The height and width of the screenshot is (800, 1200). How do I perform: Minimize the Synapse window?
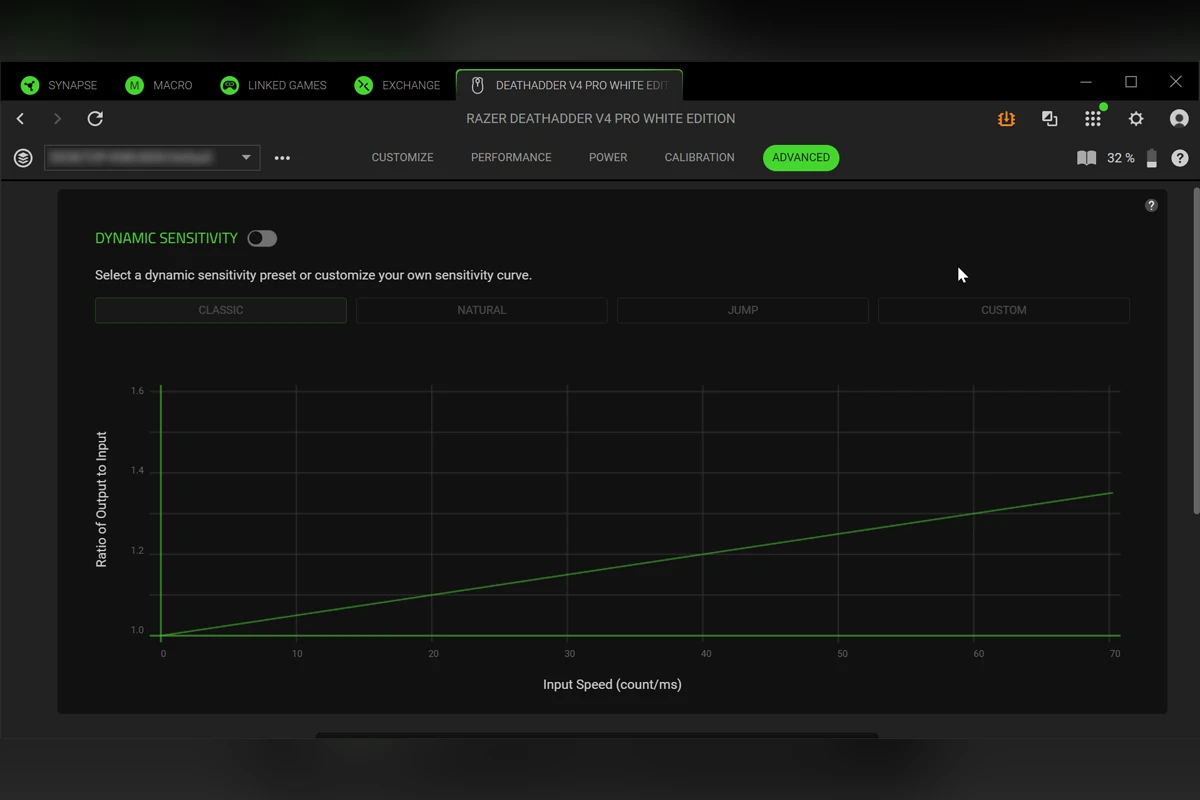click(x=1087, y=82)
